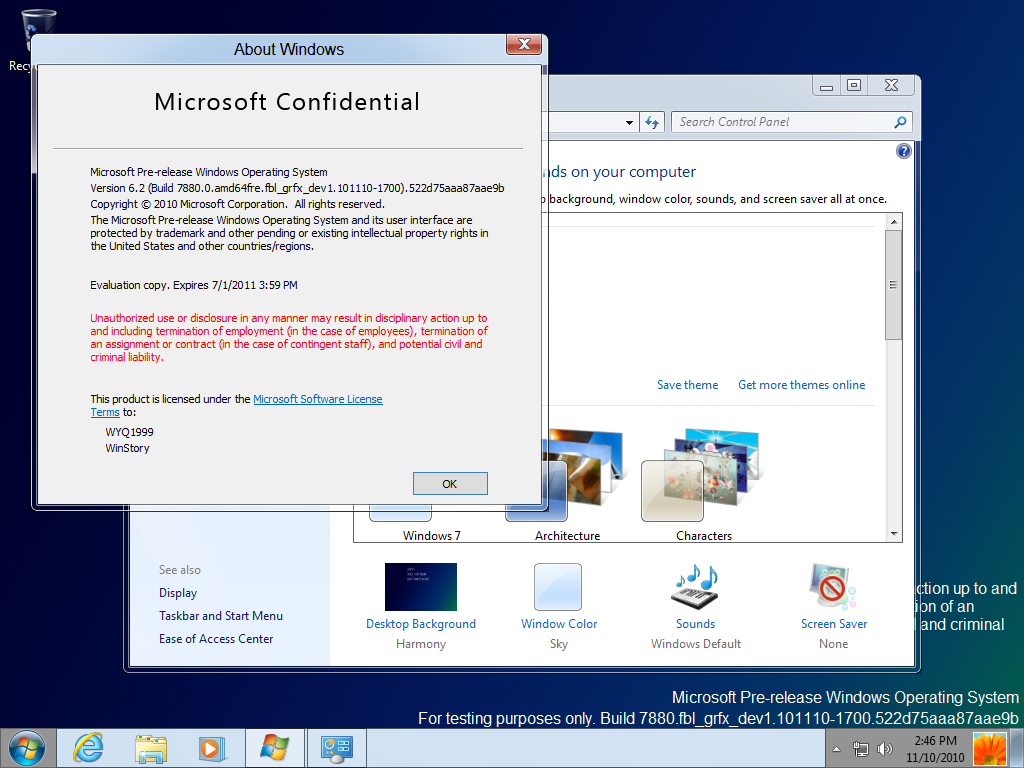Open Ease of Access Center link

click(216, 639)
